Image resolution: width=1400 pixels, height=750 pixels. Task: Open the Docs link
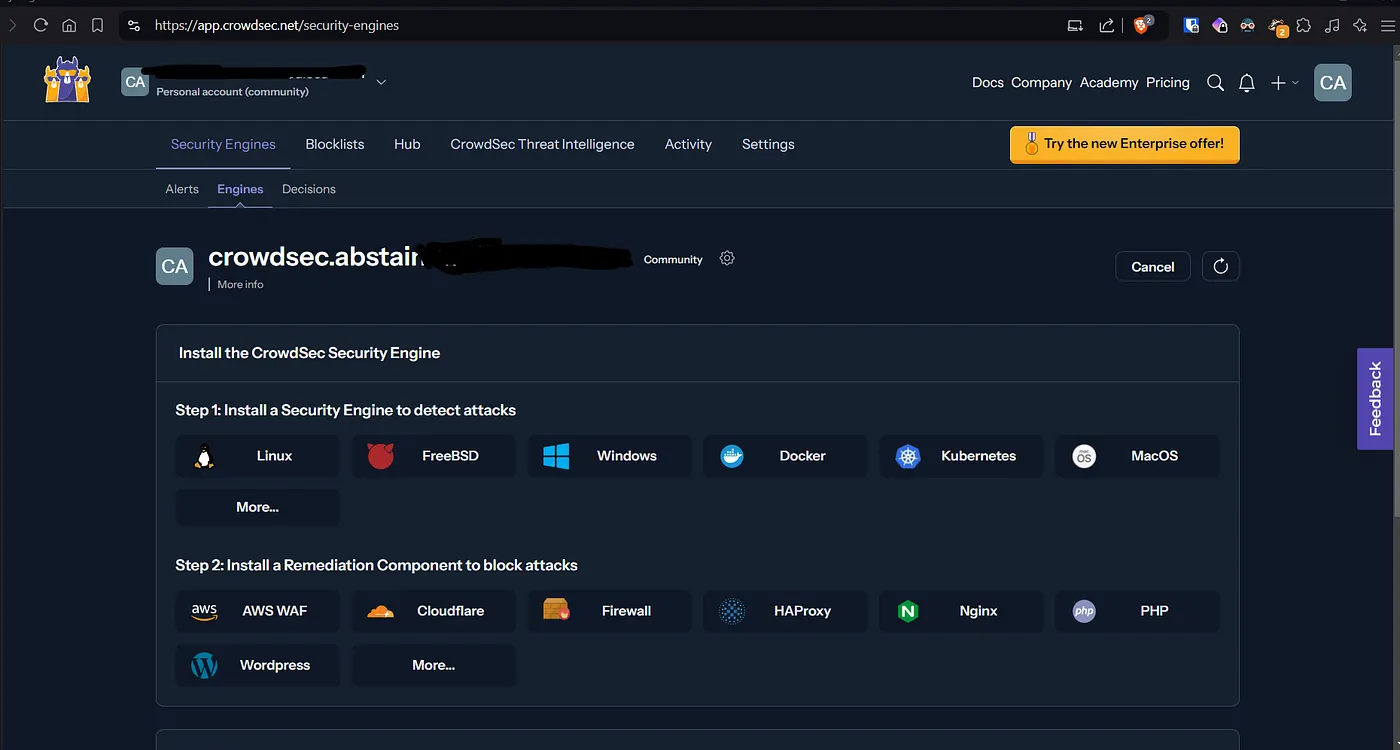tap(988, 83)
